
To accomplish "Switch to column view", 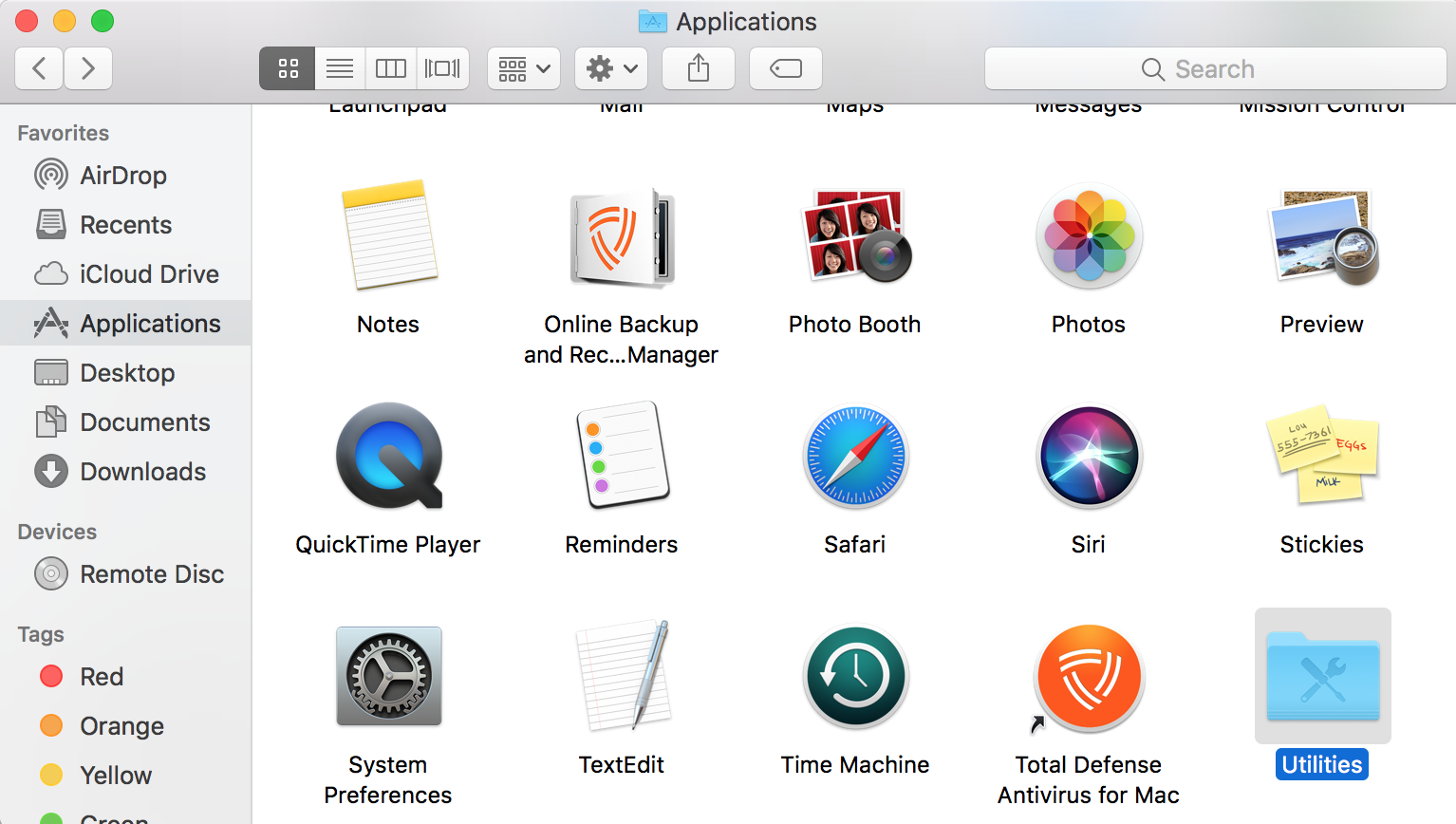I will 391,68.
